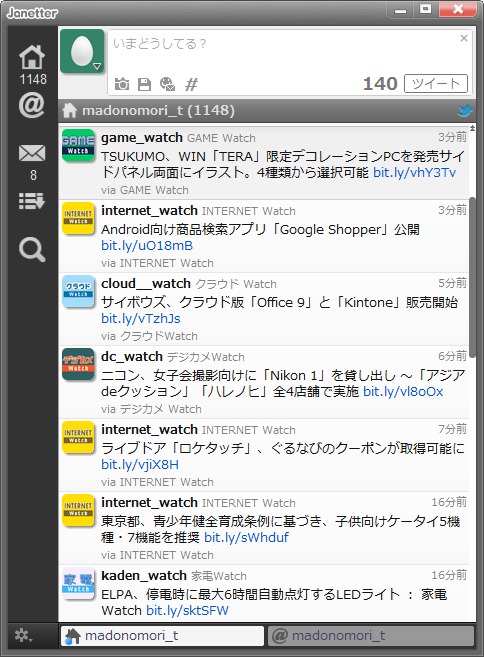
Task: Save draft with floppy disk icon
Action: [x=145, y=84]
